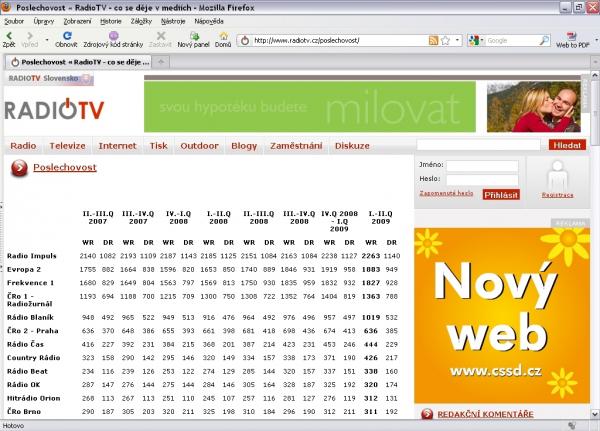Bookmark page with the star icon
Screen dimensions: 600x431
(x=445, y=40)
